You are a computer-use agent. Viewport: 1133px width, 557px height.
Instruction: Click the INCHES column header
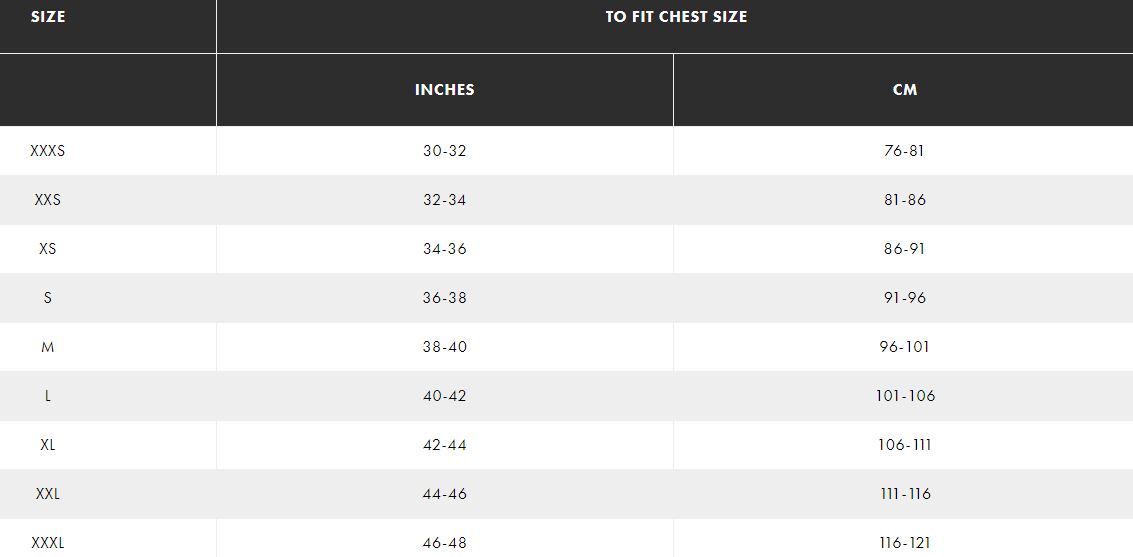click(x=444, y=90)
